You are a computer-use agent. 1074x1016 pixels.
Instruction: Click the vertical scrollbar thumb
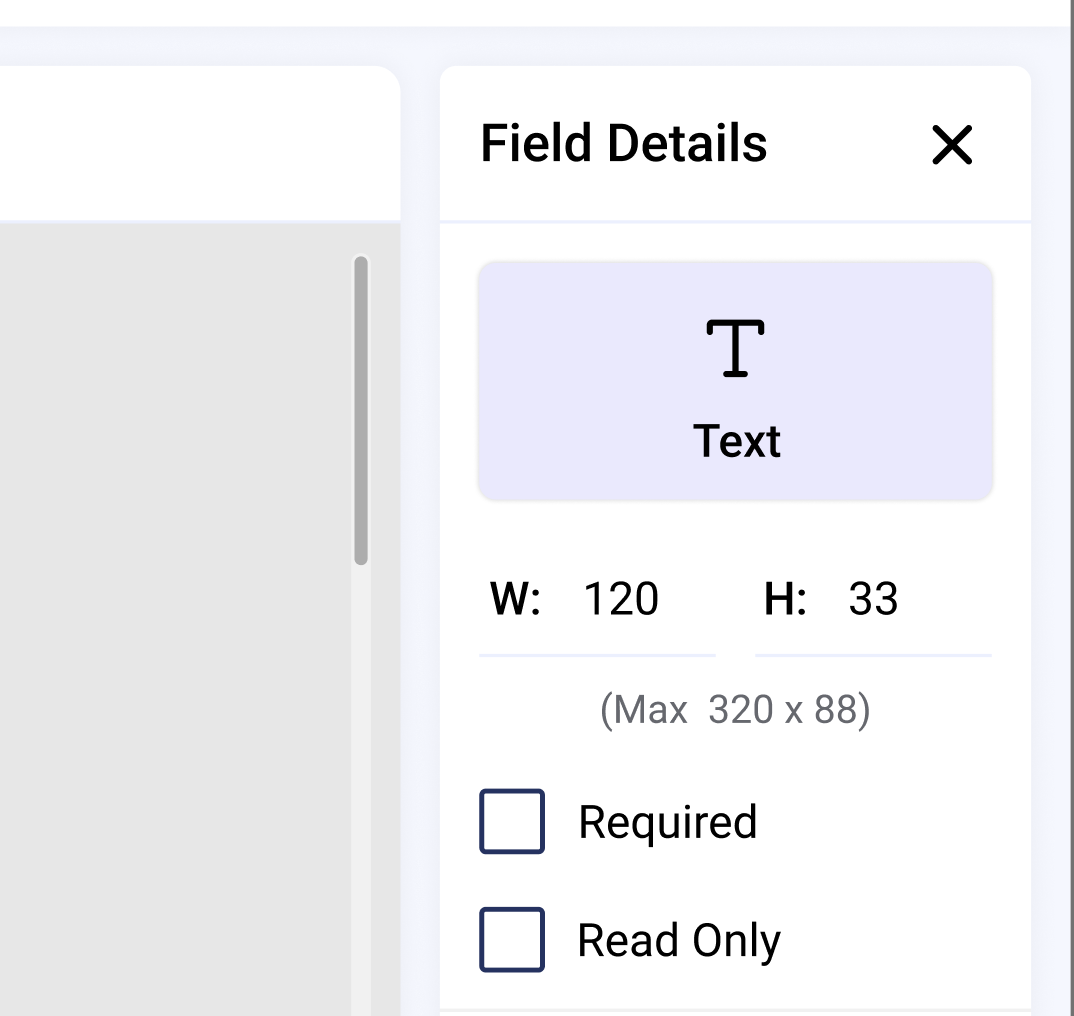pyautogui.click(x=361, y=410)
